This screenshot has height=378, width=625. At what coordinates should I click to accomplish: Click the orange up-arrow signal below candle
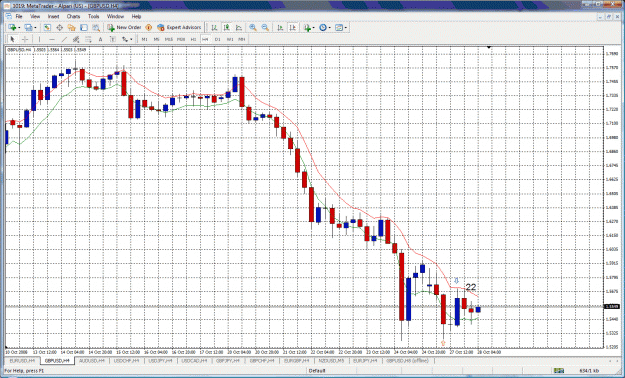443,343
